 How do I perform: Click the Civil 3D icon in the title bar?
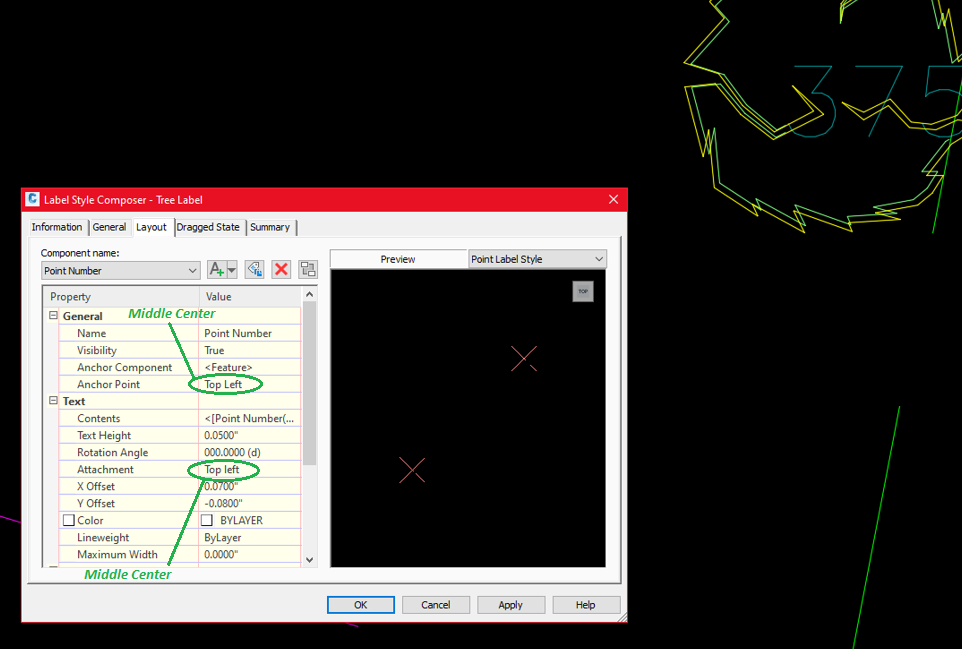30,199
